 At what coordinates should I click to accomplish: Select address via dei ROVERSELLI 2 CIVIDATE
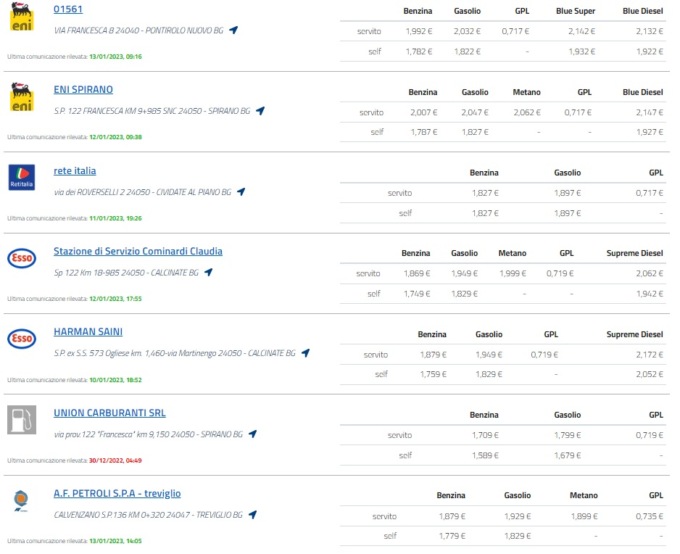(x=142, y=192)
